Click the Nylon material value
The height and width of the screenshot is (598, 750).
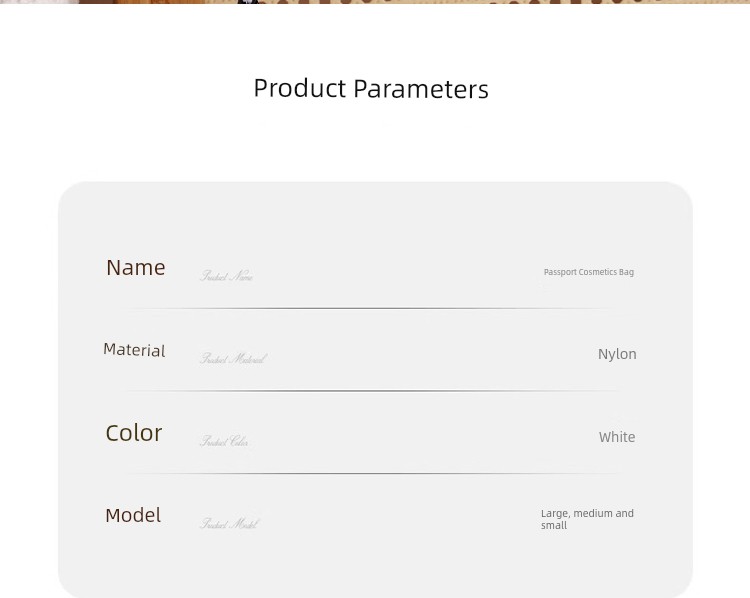(617, 354)
